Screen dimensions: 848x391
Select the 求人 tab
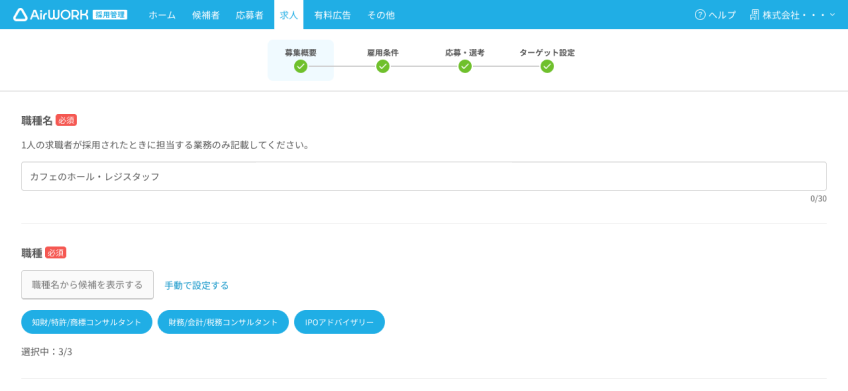point(289,15)
